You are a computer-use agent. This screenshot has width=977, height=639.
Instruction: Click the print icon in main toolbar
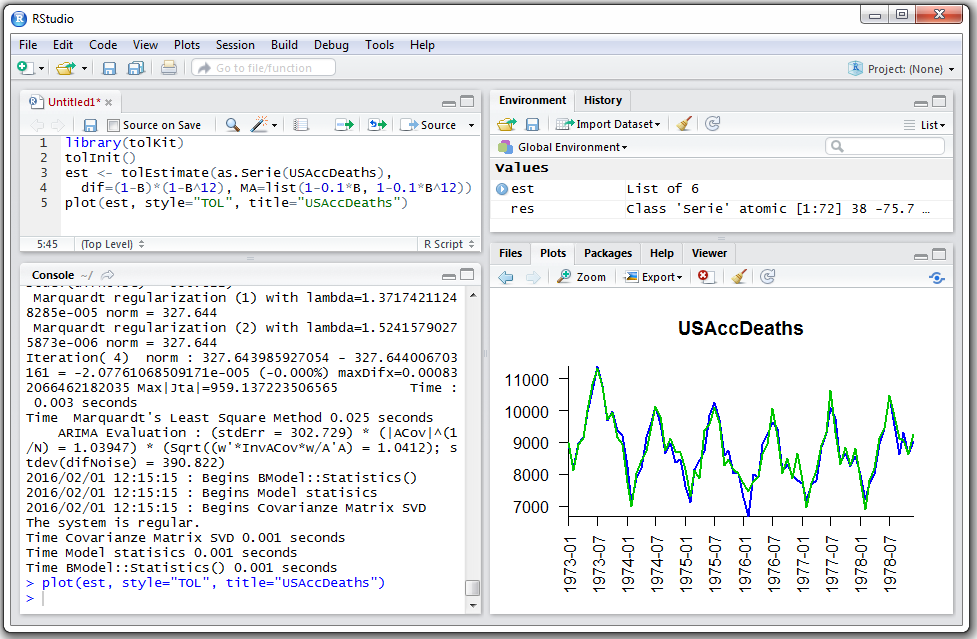(x=169, y=68)
